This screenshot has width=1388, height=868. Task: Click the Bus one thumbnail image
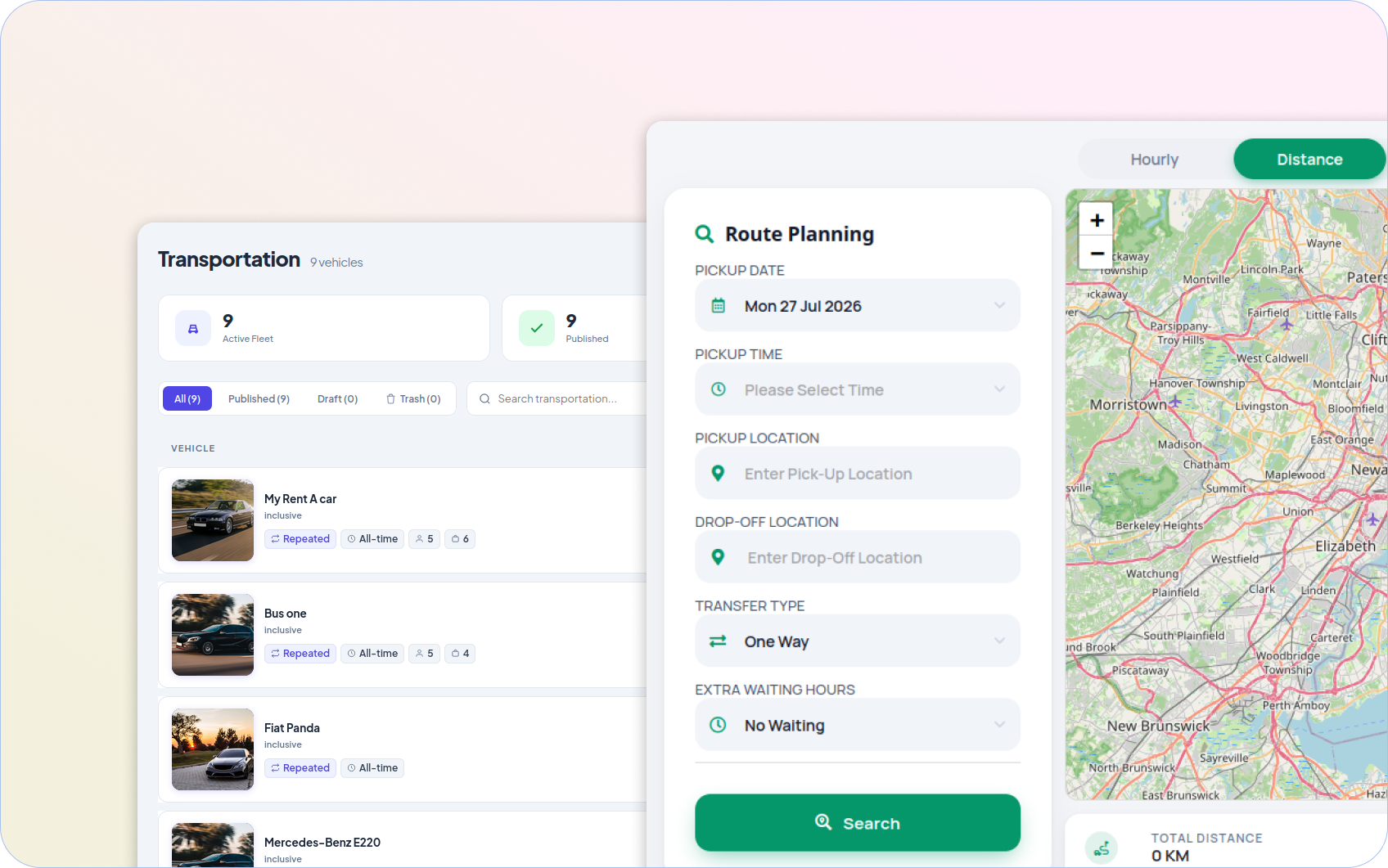click(x=213, y=635)
